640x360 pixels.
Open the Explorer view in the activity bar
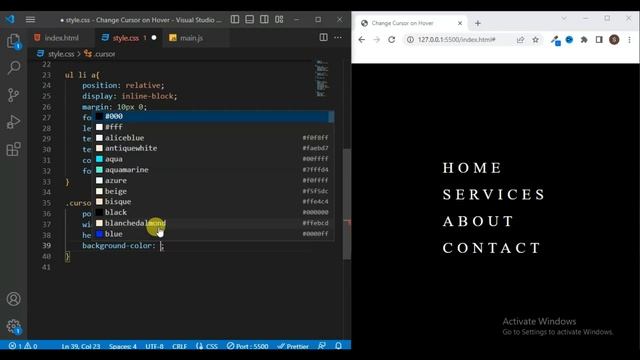tap(13, 41)
